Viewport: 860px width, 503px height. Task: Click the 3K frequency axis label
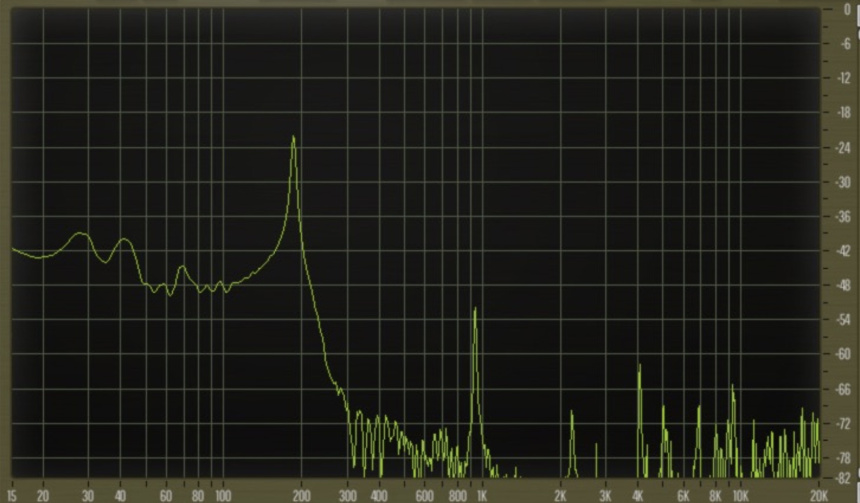click(x=606, y=496)
